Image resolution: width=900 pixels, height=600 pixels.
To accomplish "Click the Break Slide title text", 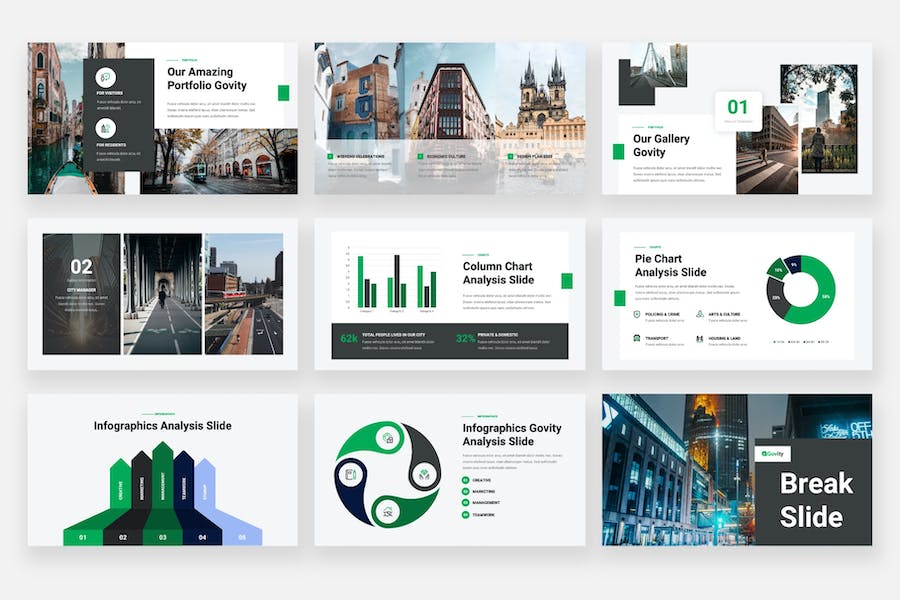I will 816,500.
